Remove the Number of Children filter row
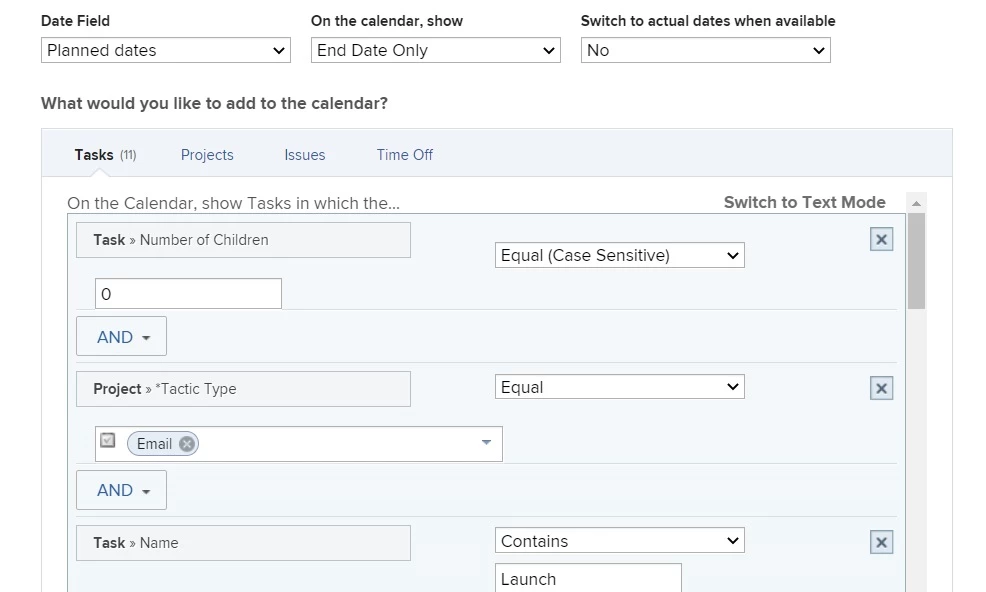 [881, 240]
